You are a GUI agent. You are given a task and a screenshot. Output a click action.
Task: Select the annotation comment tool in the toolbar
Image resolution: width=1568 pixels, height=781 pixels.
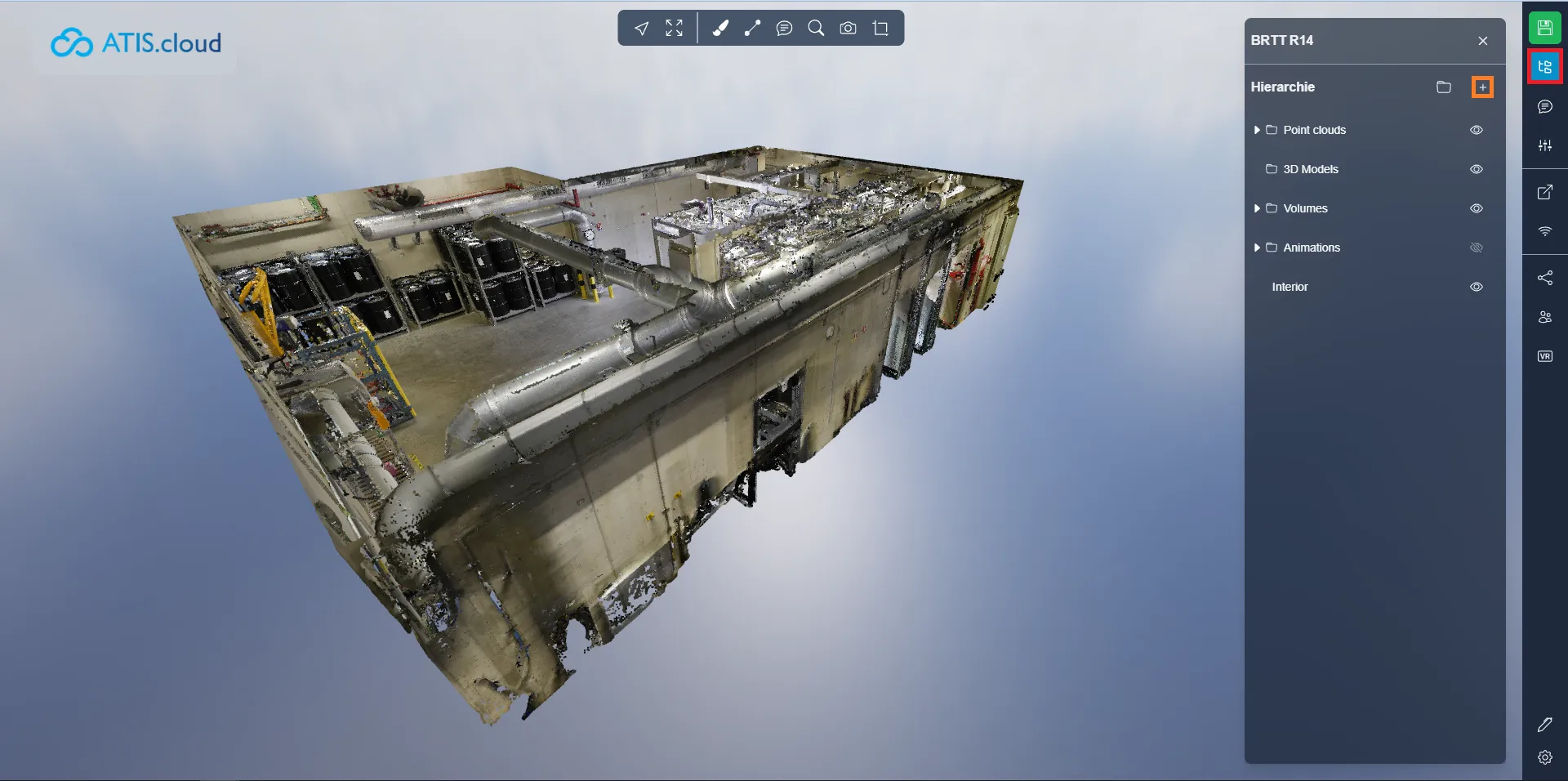pos(784,29)
